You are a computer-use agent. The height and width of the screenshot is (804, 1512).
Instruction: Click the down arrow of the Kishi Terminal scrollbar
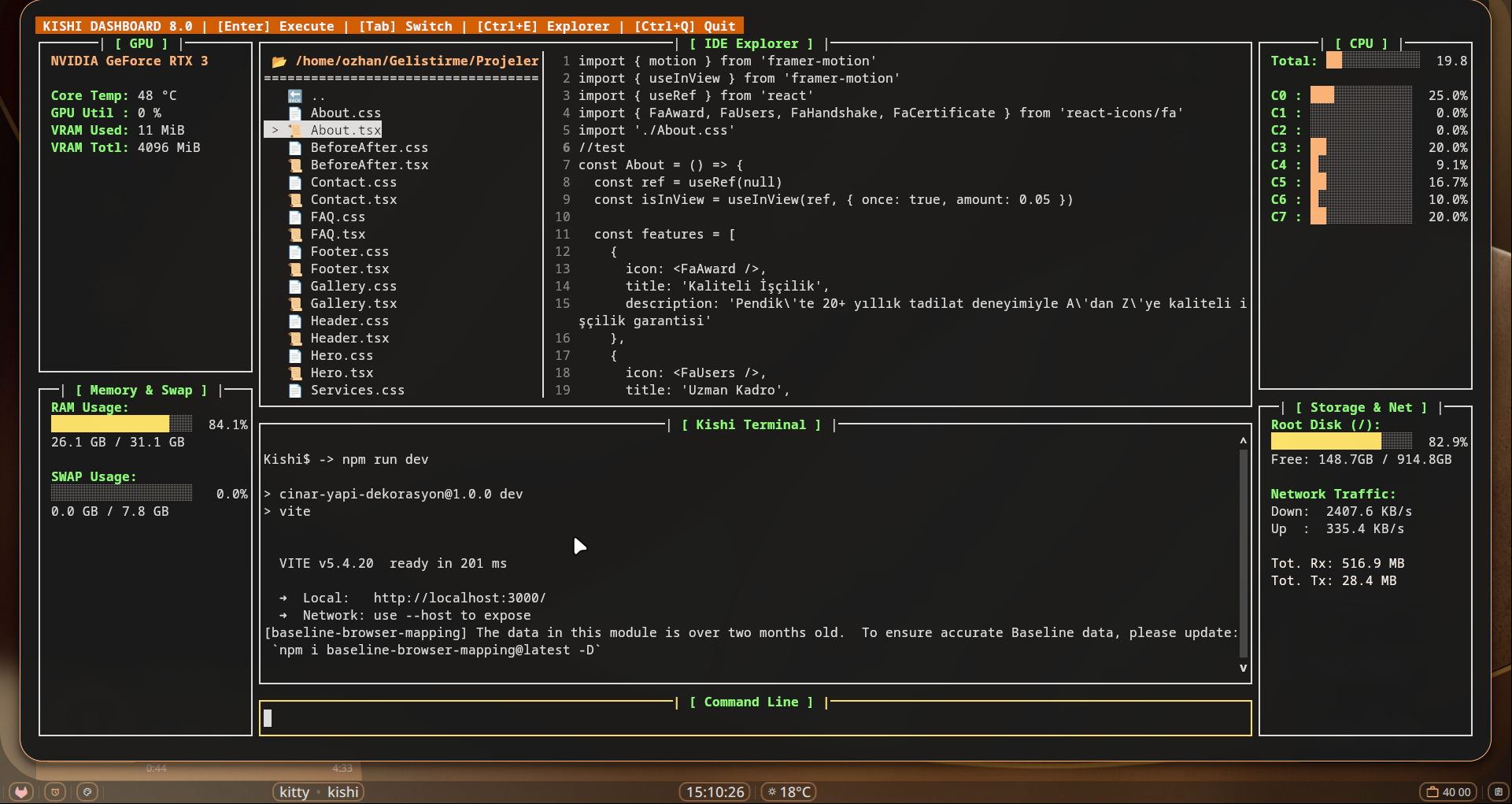[x=1244, y=668]
